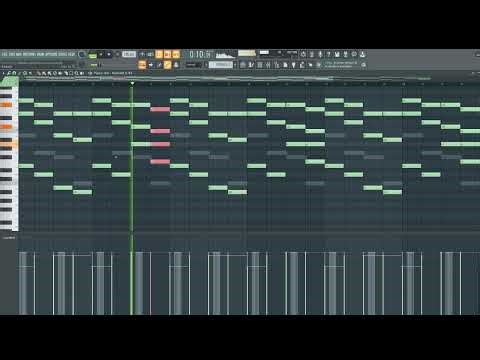Select the Draw pencil tool
Viewport: 480px width, 360px height.
click(x=38, y=73)
